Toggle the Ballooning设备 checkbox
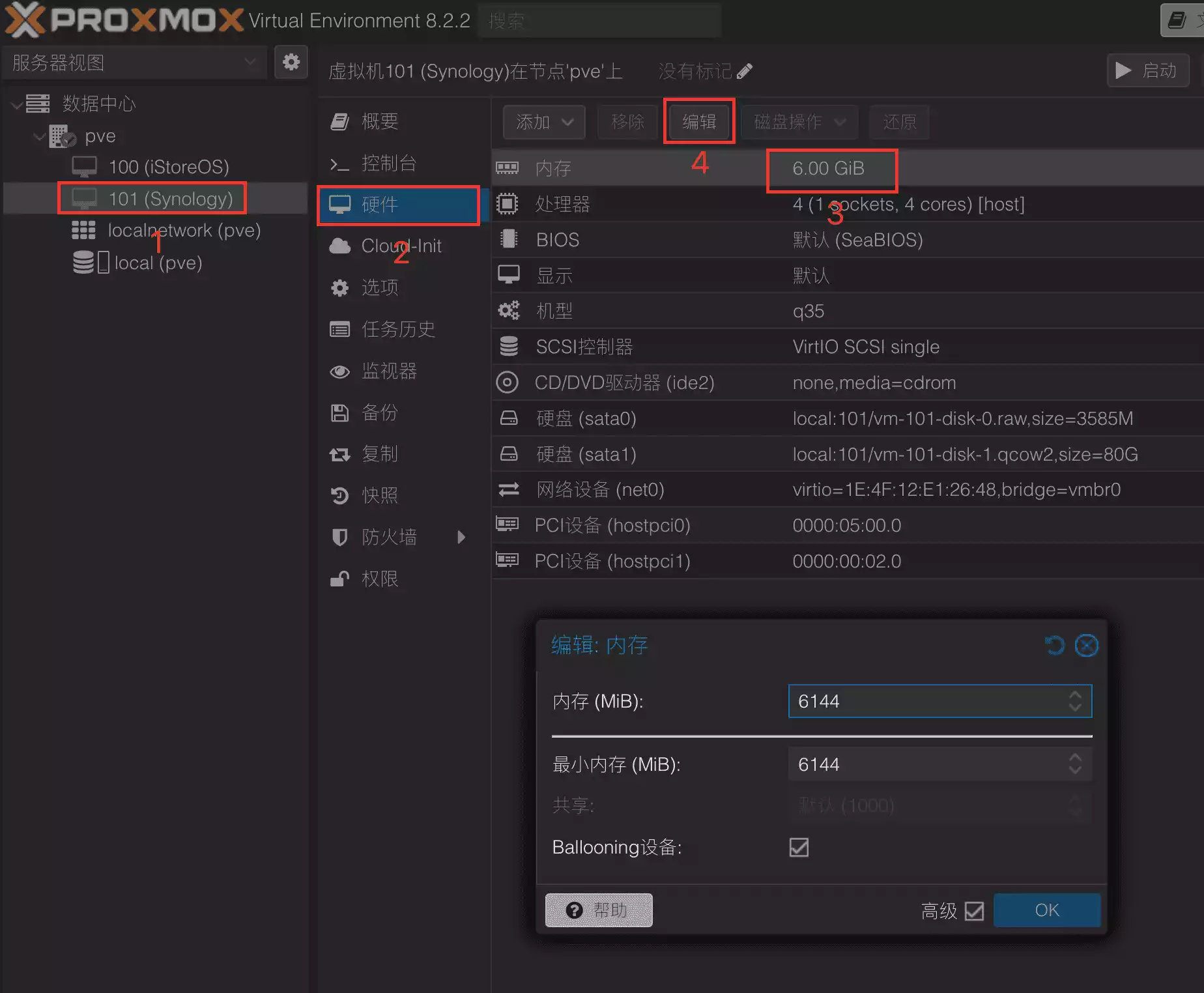This screenshot has height=993, width=1204. point(799,847)
